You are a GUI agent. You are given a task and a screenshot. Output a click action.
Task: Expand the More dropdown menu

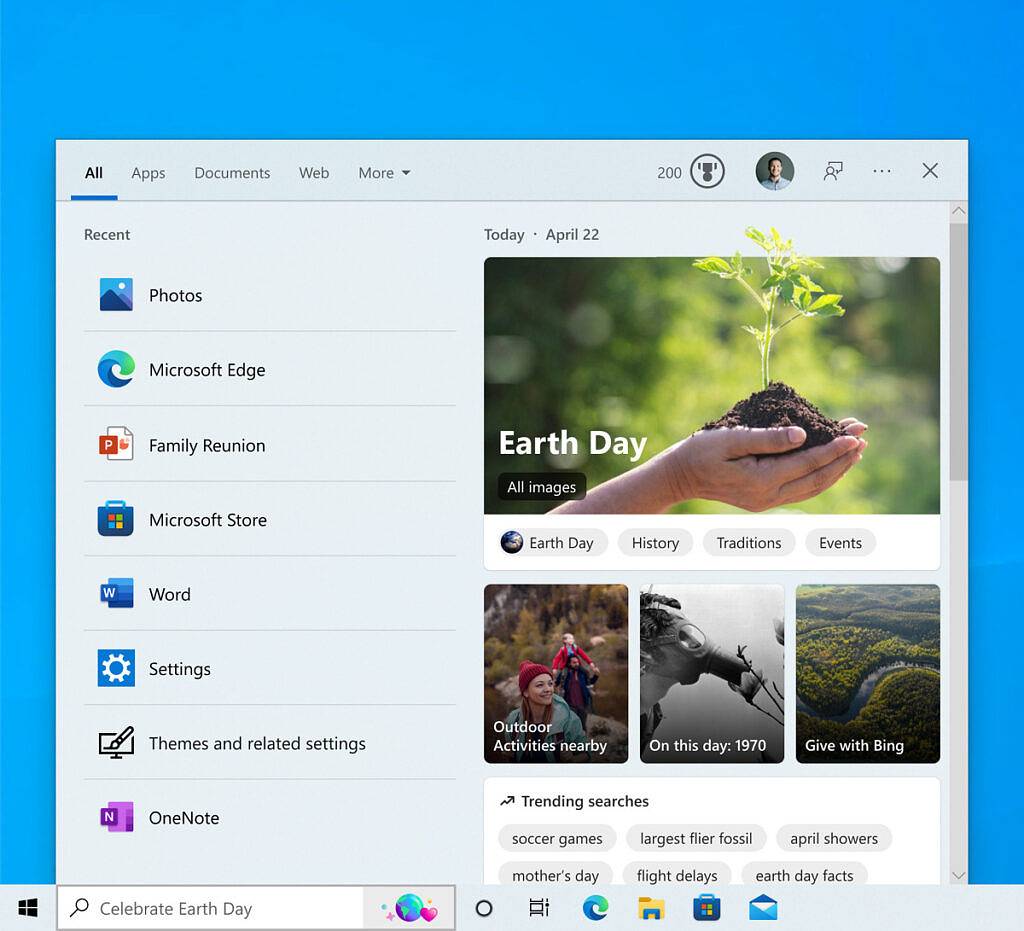(x=384, y=173)
